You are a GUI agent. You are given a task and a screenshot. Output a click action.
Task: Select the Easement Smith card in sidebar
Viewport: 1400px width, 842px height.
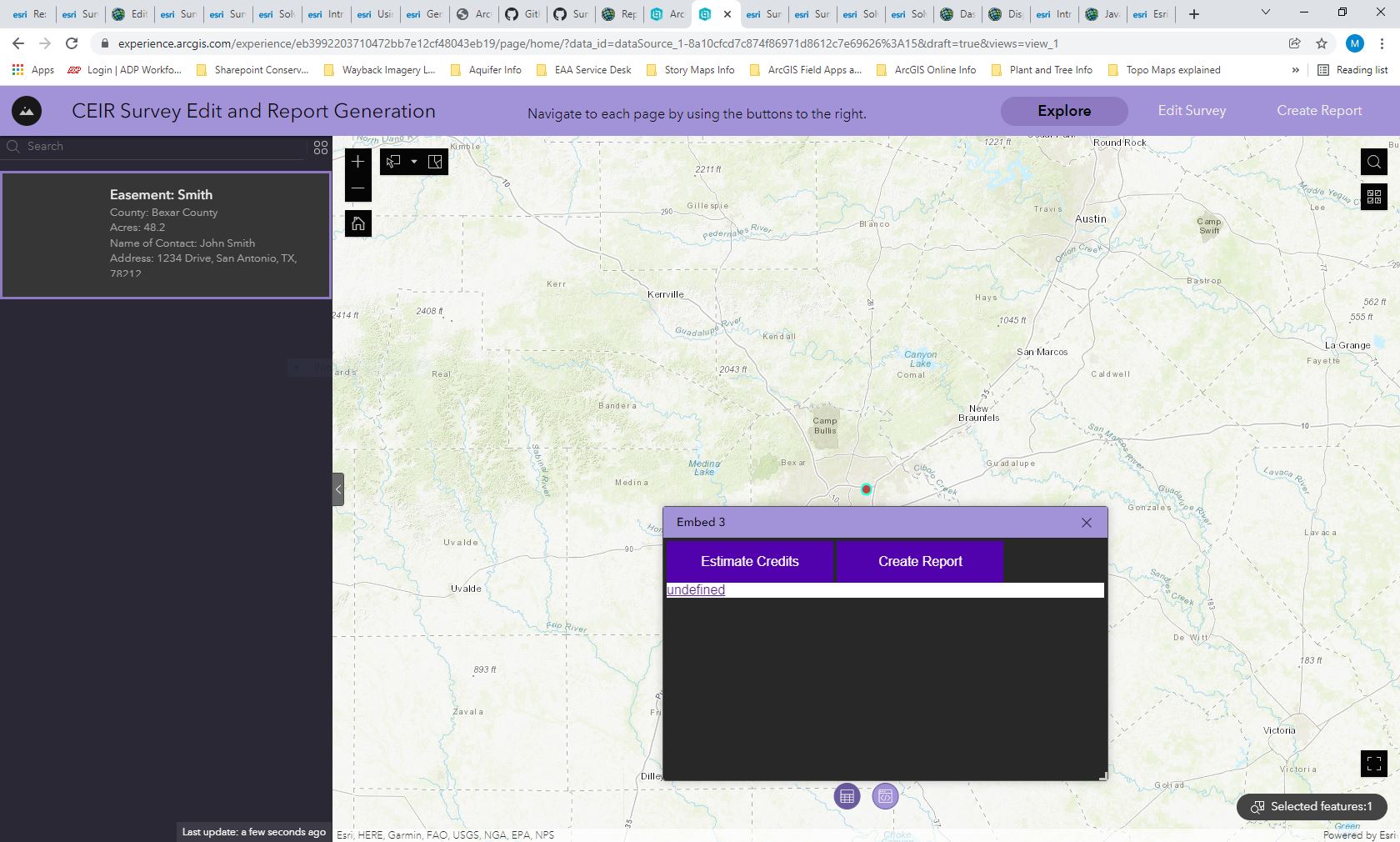pos(166,234)
